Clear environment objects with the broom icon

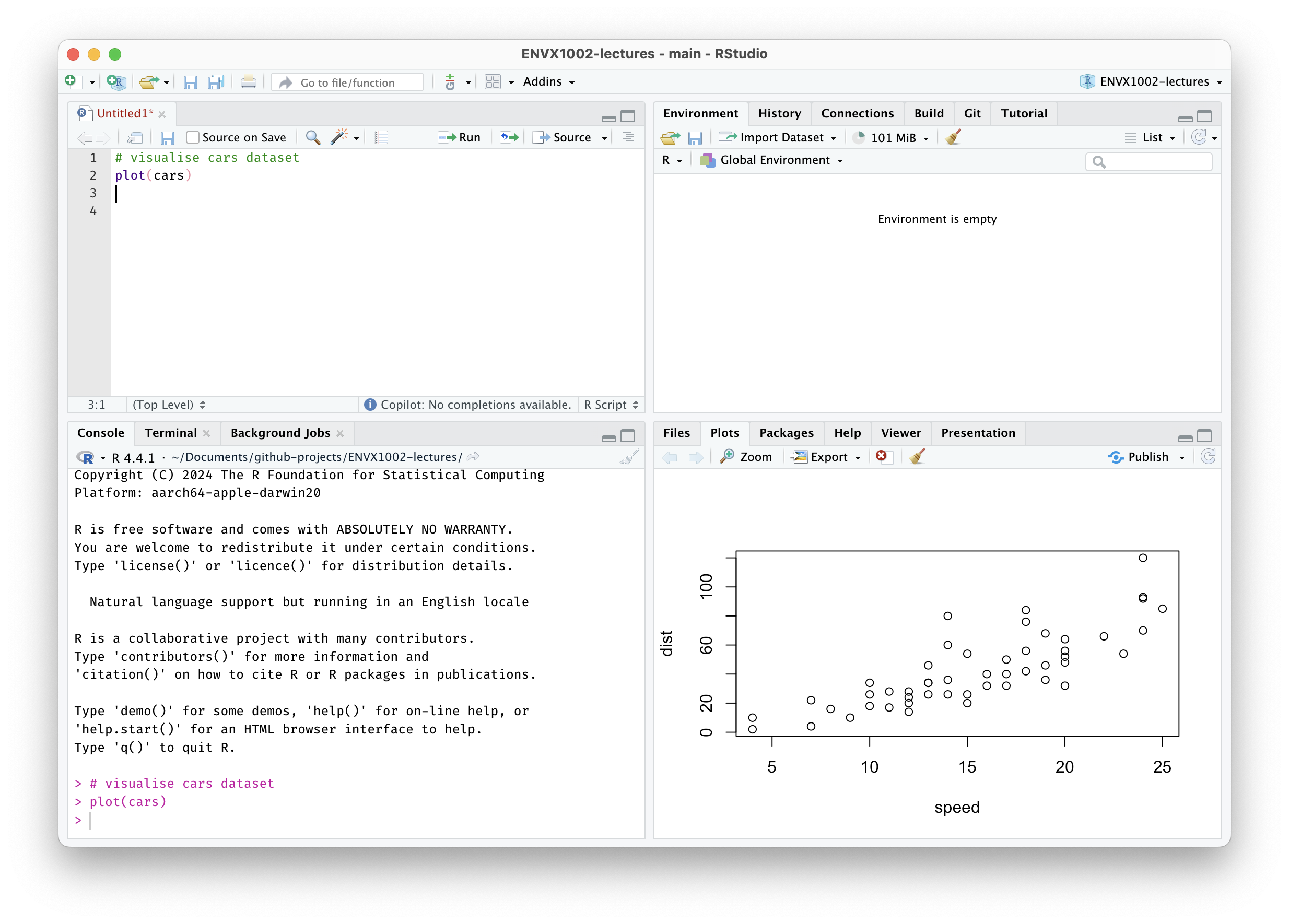pos(953,137)
